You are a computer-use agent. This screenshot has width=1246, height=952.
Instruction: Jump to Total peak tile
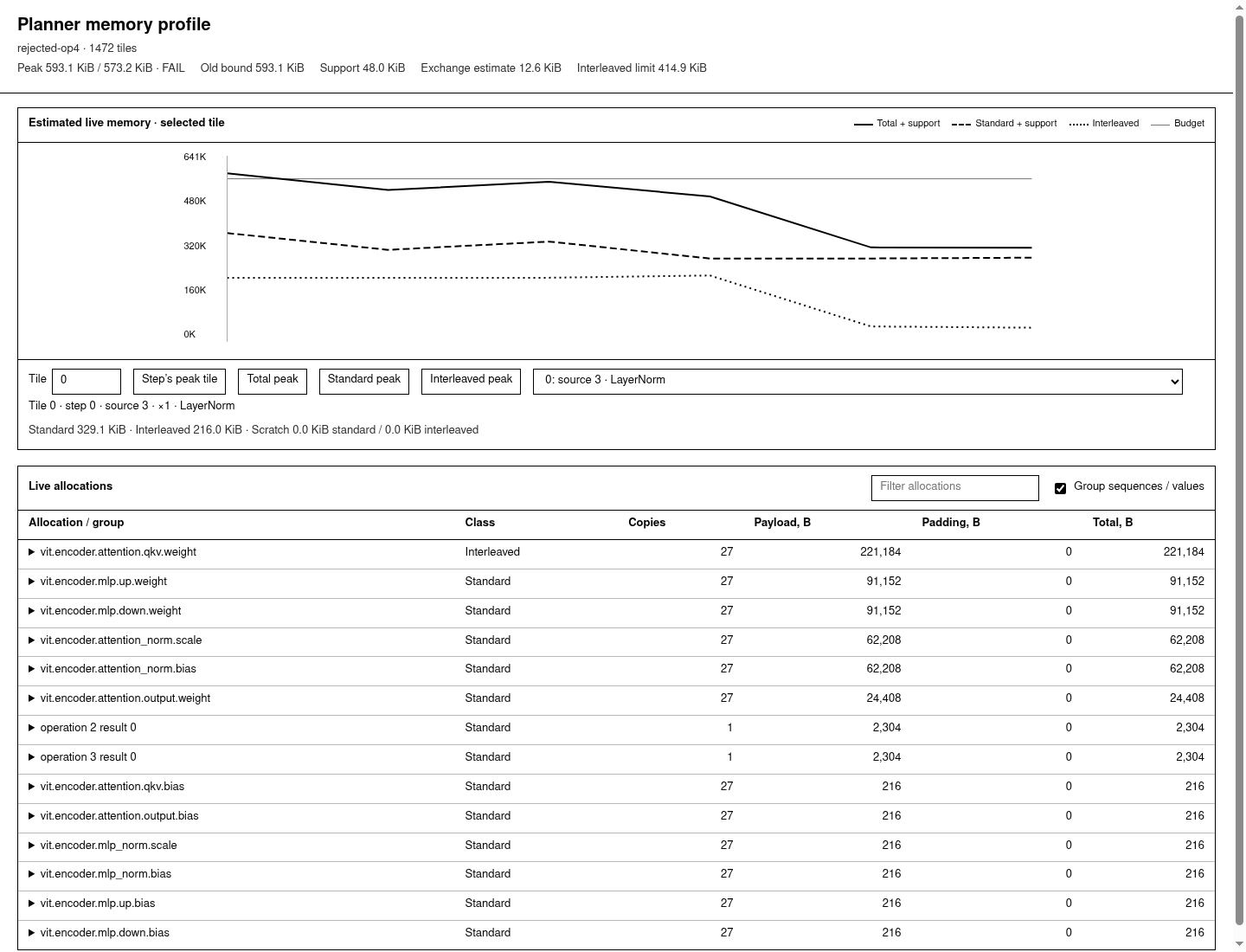[x=273, y=381]
